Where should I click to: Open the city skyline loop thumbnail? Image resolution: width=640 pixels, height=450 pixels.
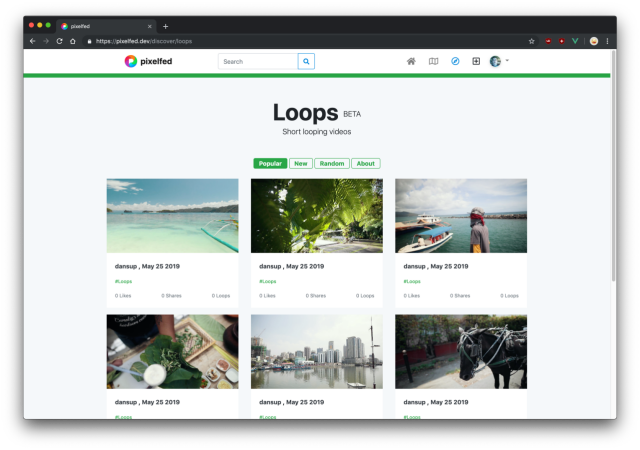pos(317,352)
